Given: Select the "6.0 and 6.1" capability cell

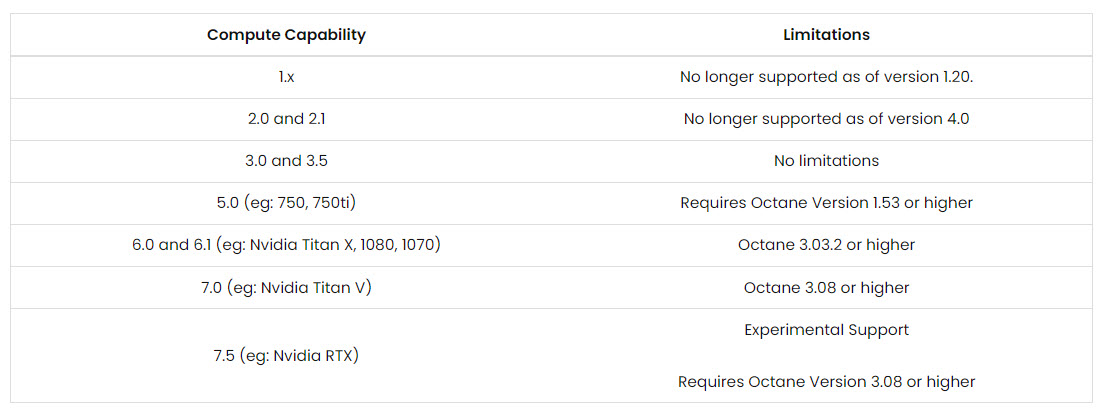Looking at the screenshot, I should 286,245.
